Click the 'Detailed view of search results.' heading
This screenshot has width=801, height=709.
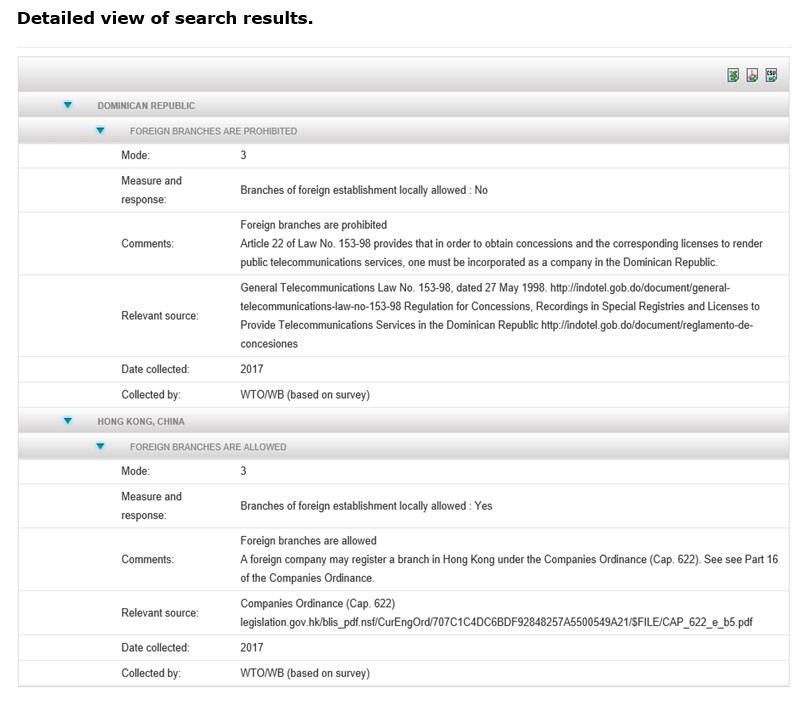coord(165,18)
